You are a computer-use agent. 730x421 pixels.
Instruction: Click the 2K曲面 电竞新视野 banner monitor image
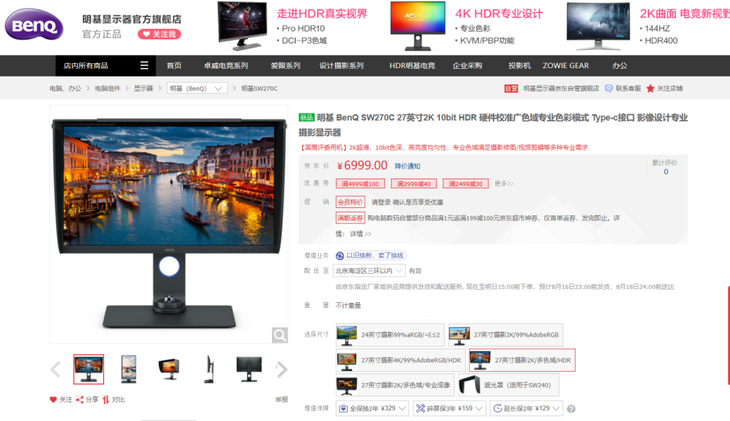598,26
